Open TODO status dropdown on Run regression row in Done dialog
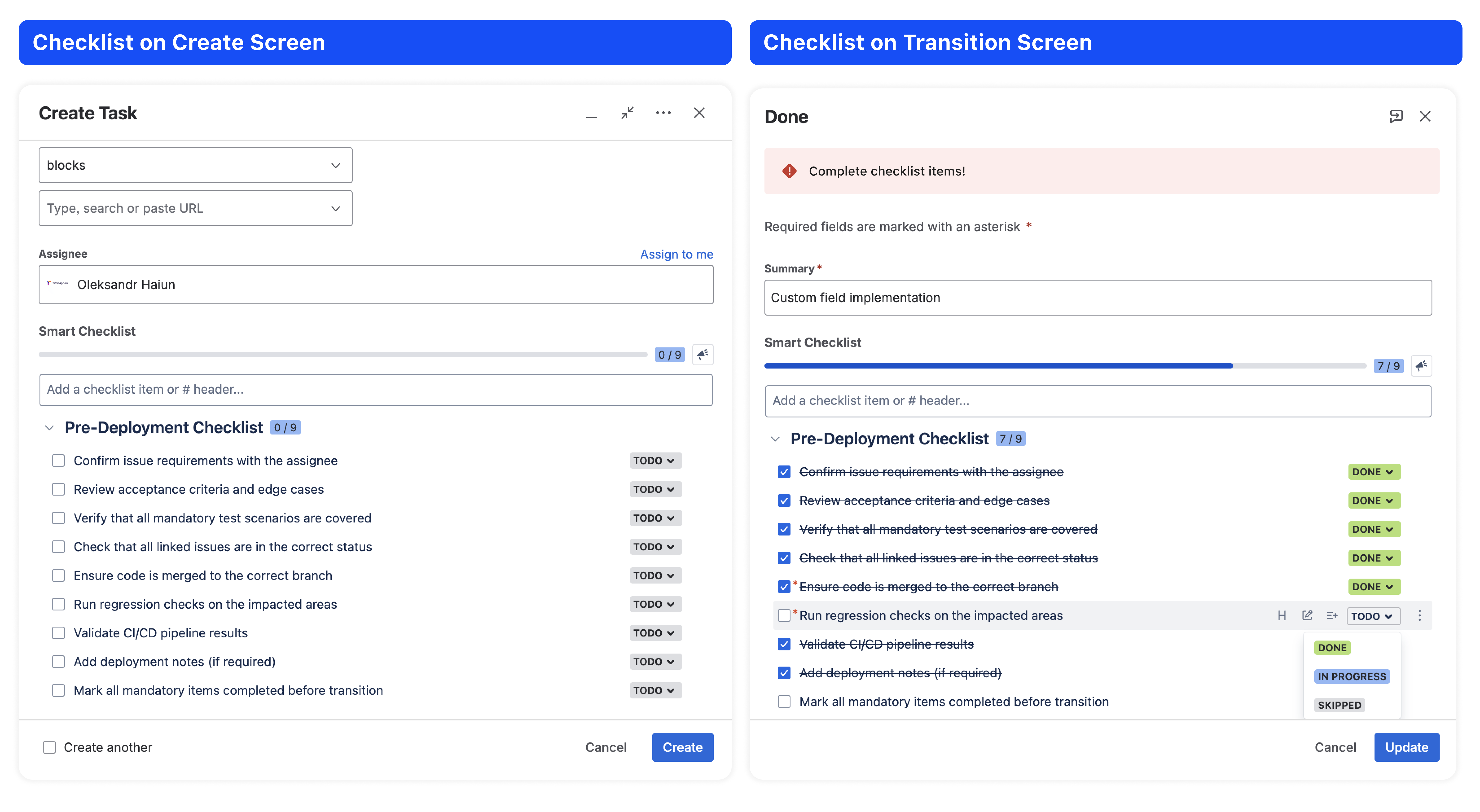The height and width of the screenshot is (812, 1480). [x=1374, y=616]
